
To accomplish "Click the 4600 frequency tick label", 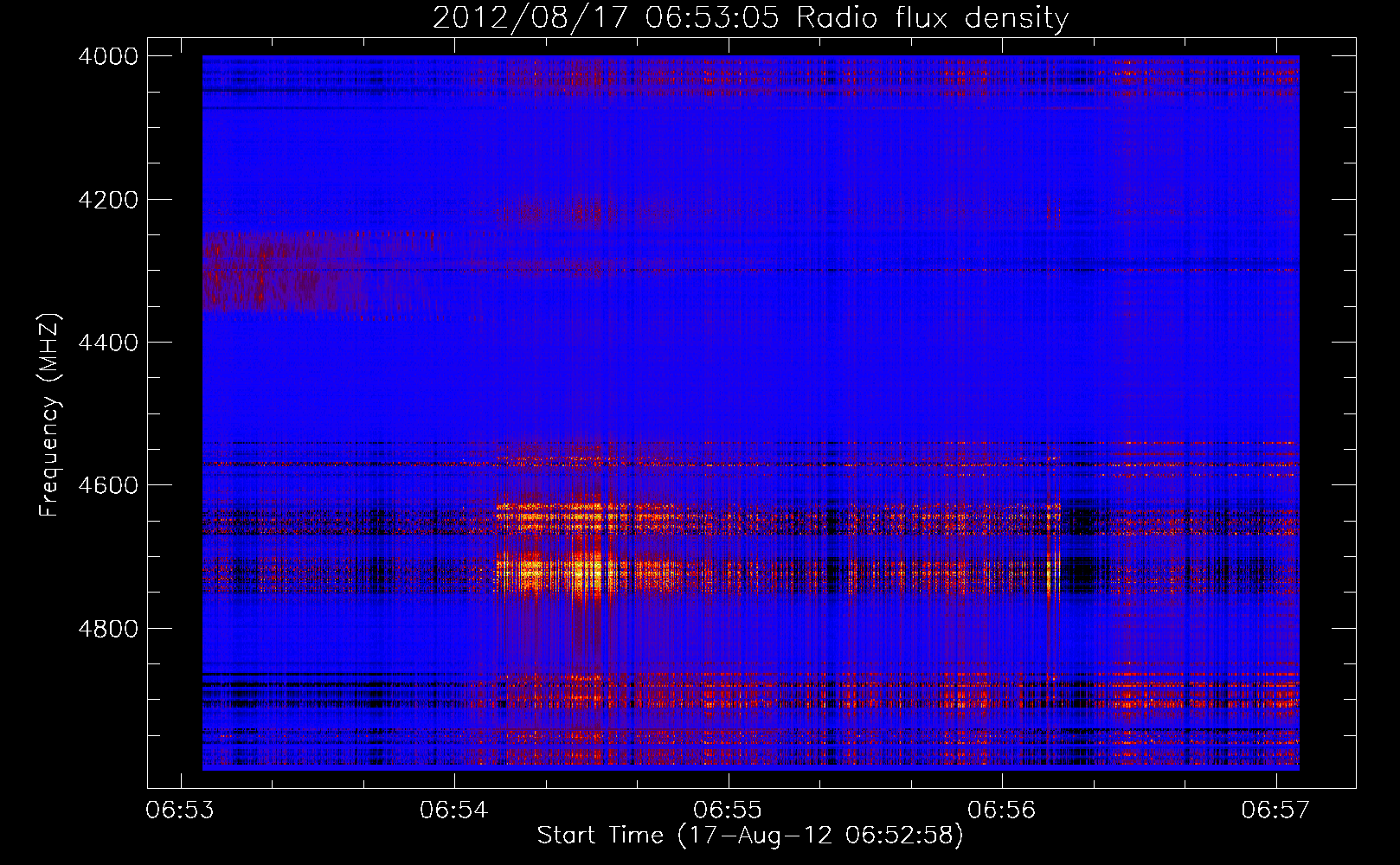I will (108, 485).
